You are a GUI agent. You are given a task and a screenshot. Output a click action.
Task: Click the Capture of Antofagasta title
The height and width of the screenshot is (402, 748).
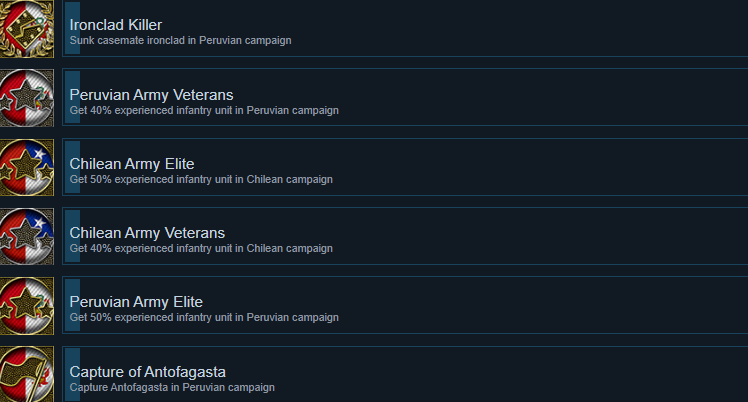tap(147, 371)
